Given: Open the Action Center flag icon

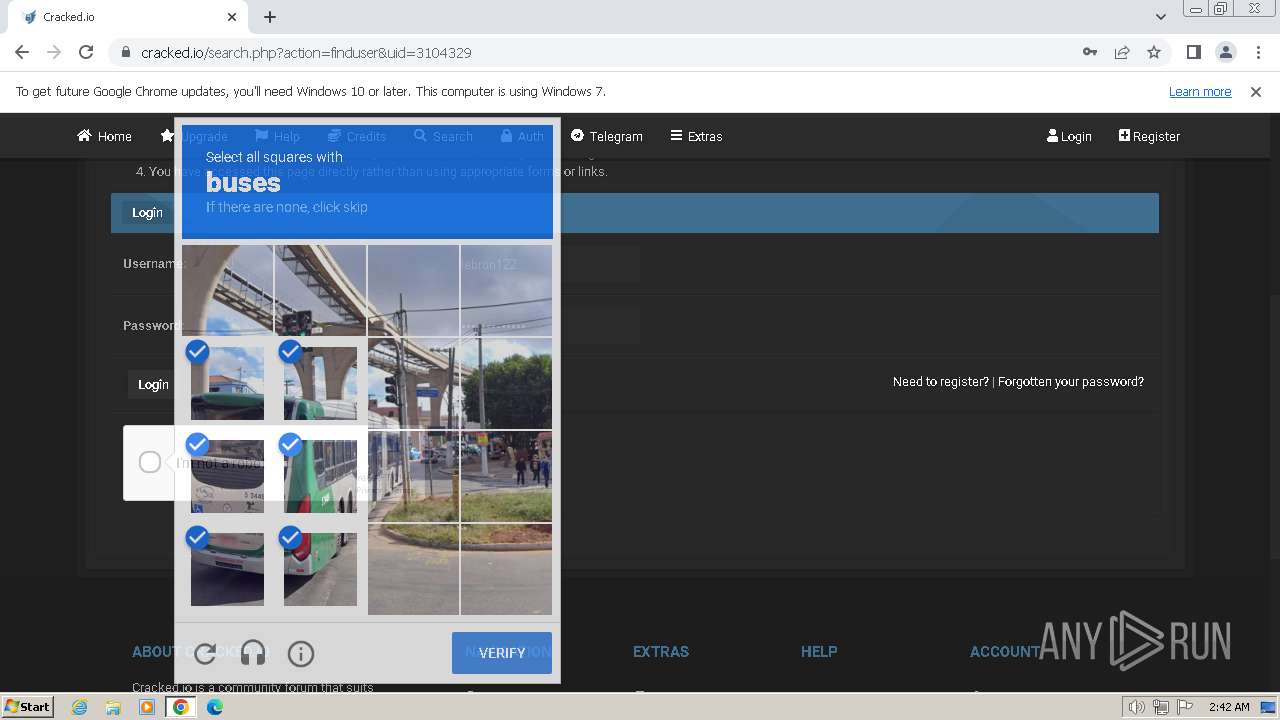Looking at the screenshot, I should 1186,707.
